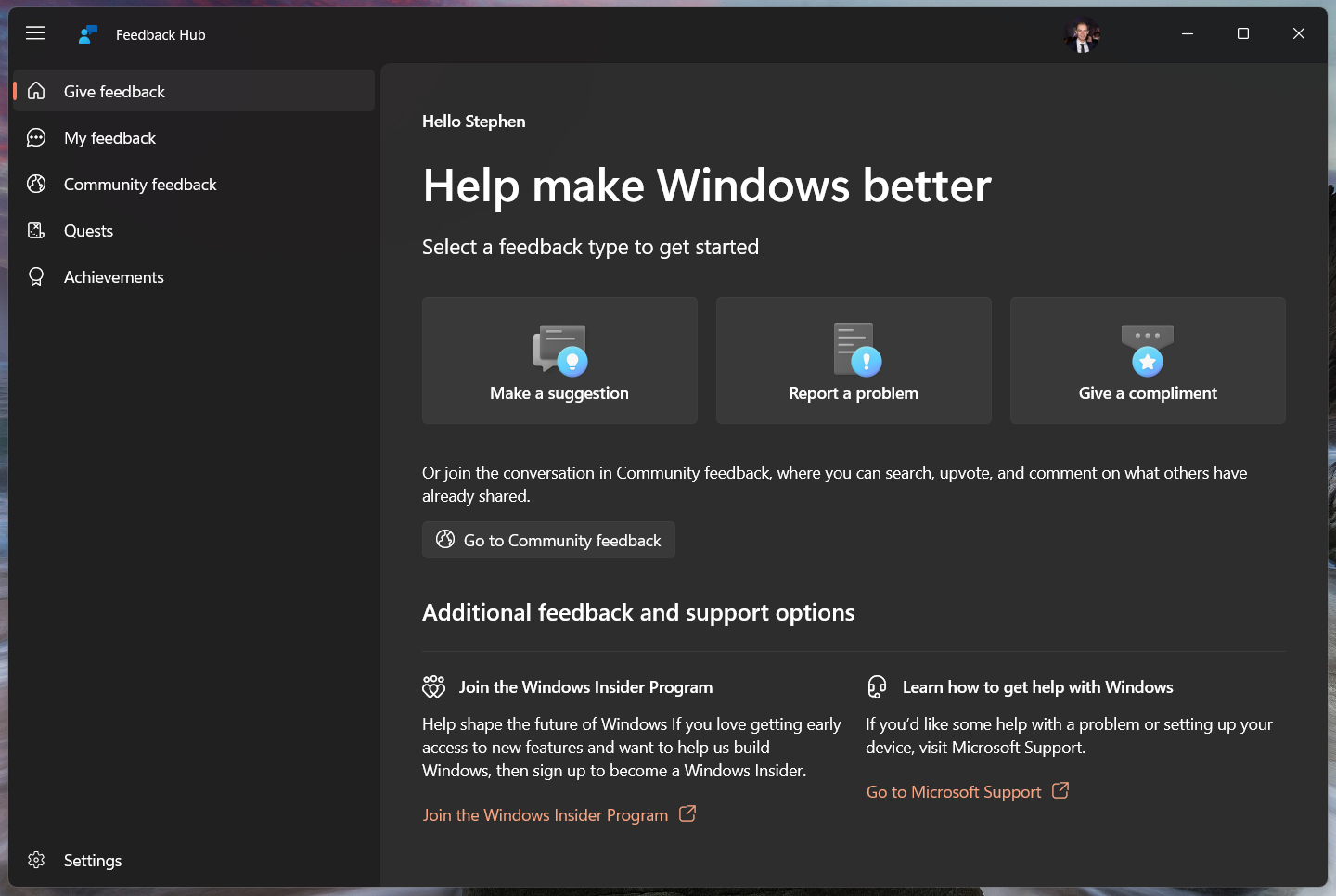The image size is (1336, 896).
Task: Go to My feedback
Action: pos(194,138)
